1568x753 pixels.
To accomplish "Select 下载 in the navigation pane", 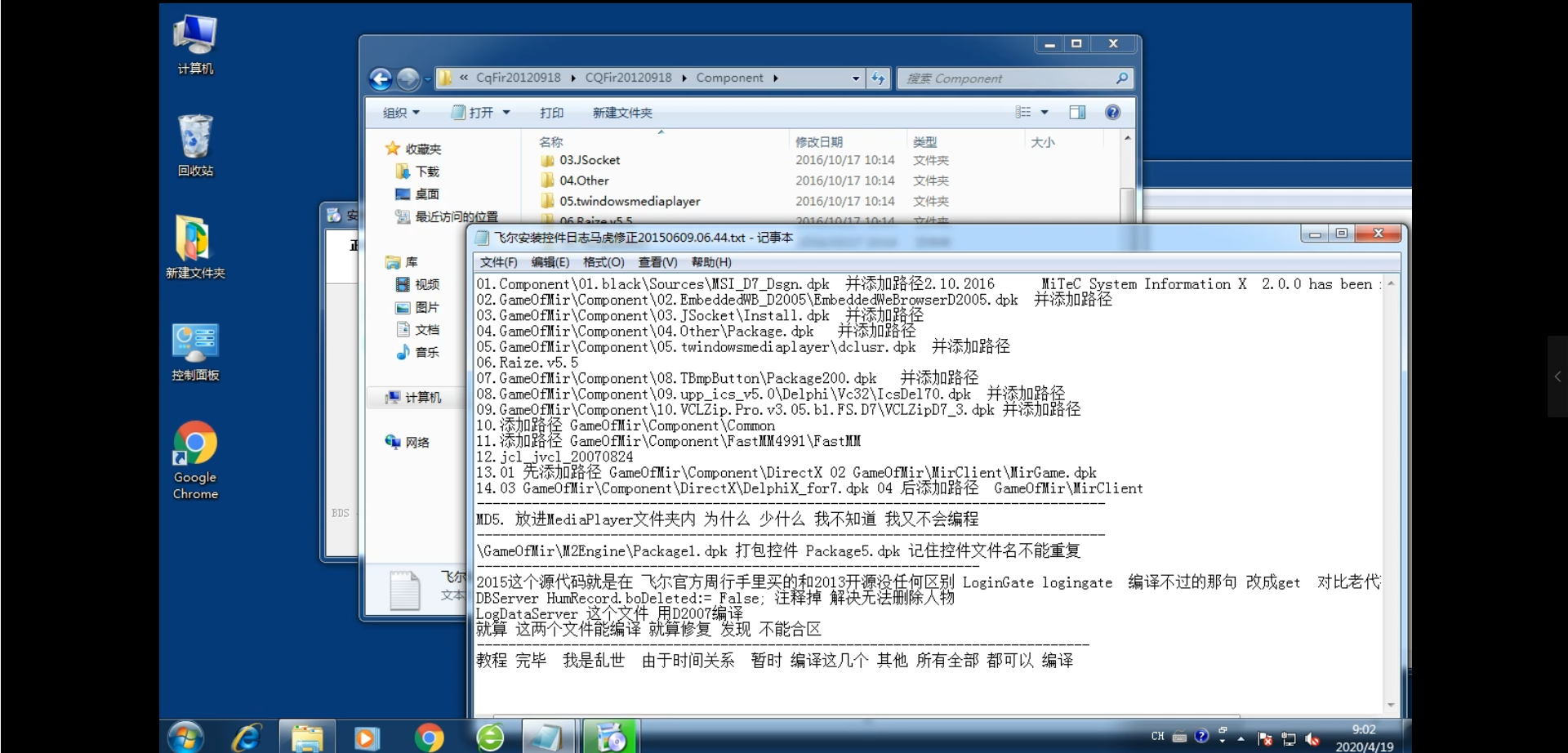I will tap(417, 172).
